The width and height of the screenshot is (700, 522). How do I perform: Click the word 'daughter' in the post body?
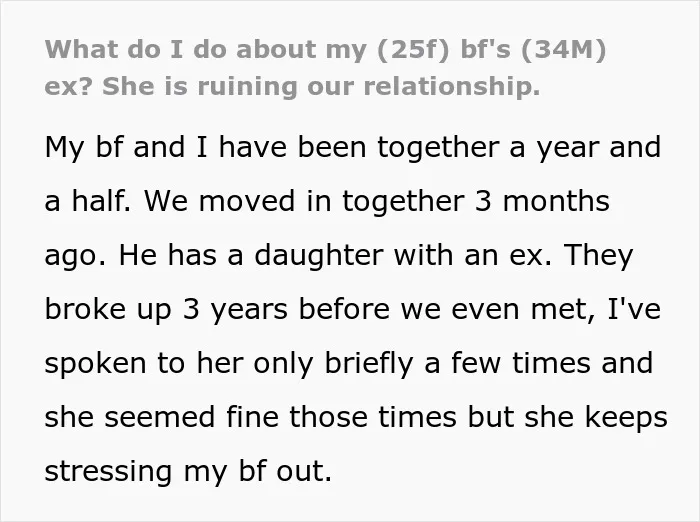pos(319,257)
